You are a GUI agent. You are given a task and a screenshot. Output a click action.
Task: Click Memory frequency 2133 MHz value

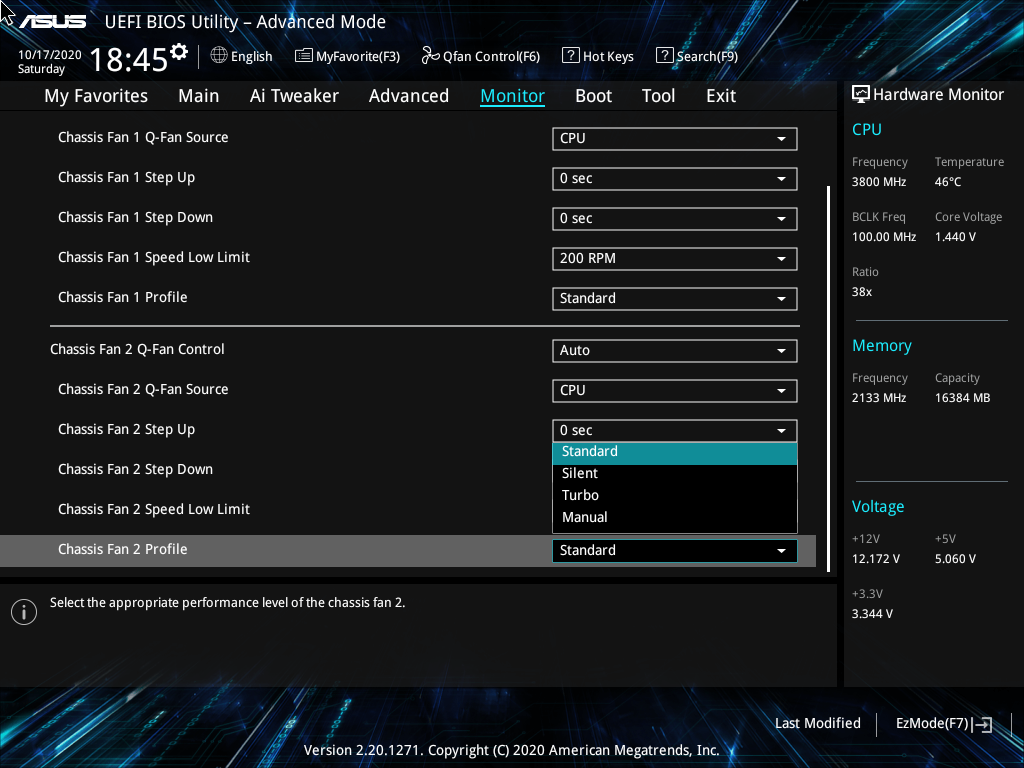879,398
